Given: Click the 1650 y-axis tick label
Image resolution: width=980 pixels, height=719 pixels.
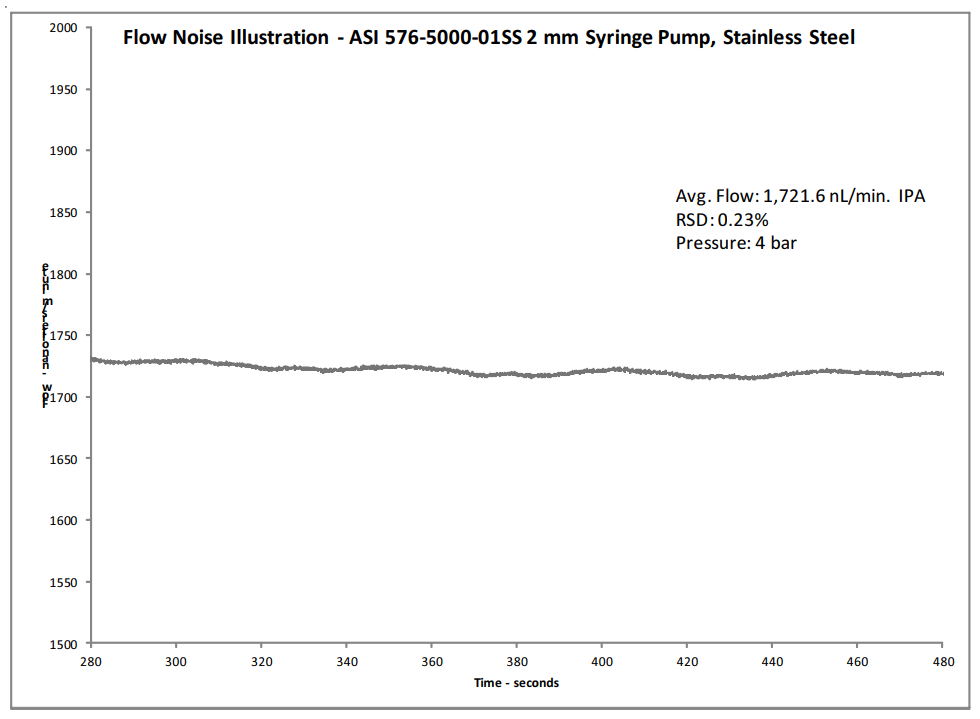Looking at the screenshot, I should (x=64, y=459).
